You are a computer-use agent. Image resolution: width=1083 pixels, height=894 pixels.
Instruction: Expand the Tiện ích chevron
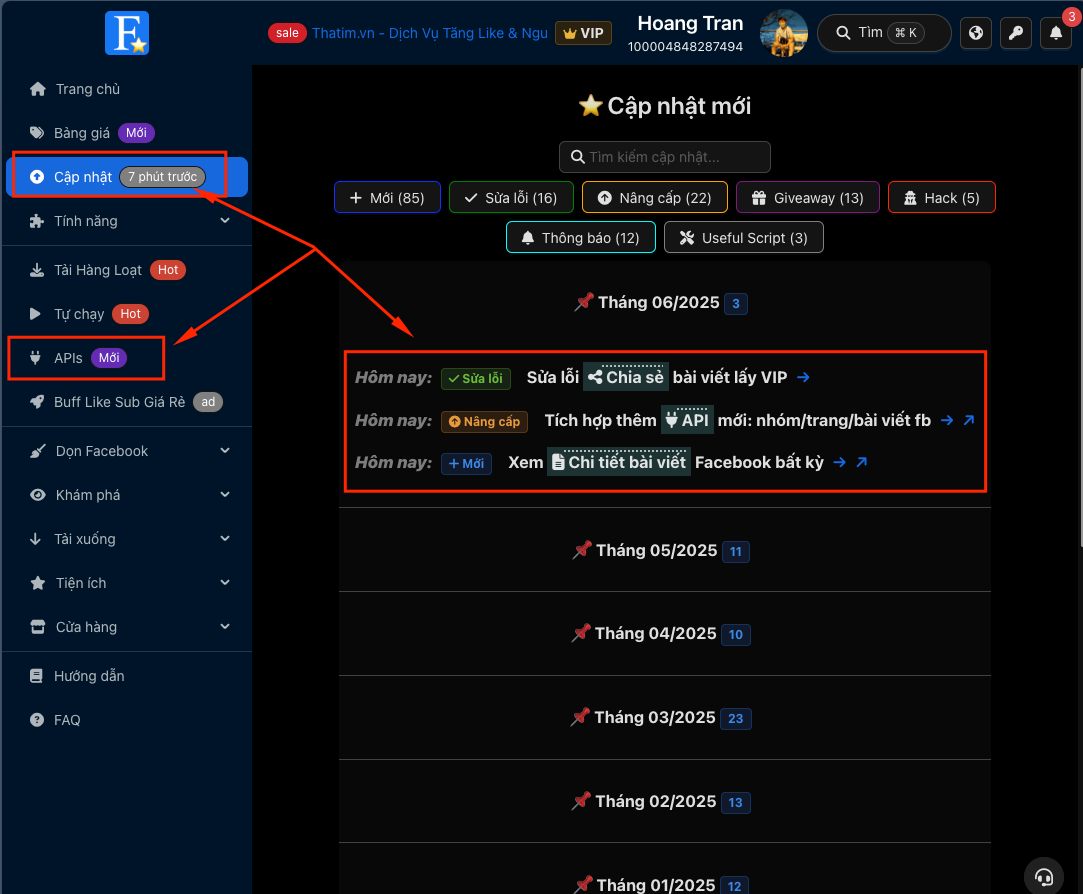[224, 583]
